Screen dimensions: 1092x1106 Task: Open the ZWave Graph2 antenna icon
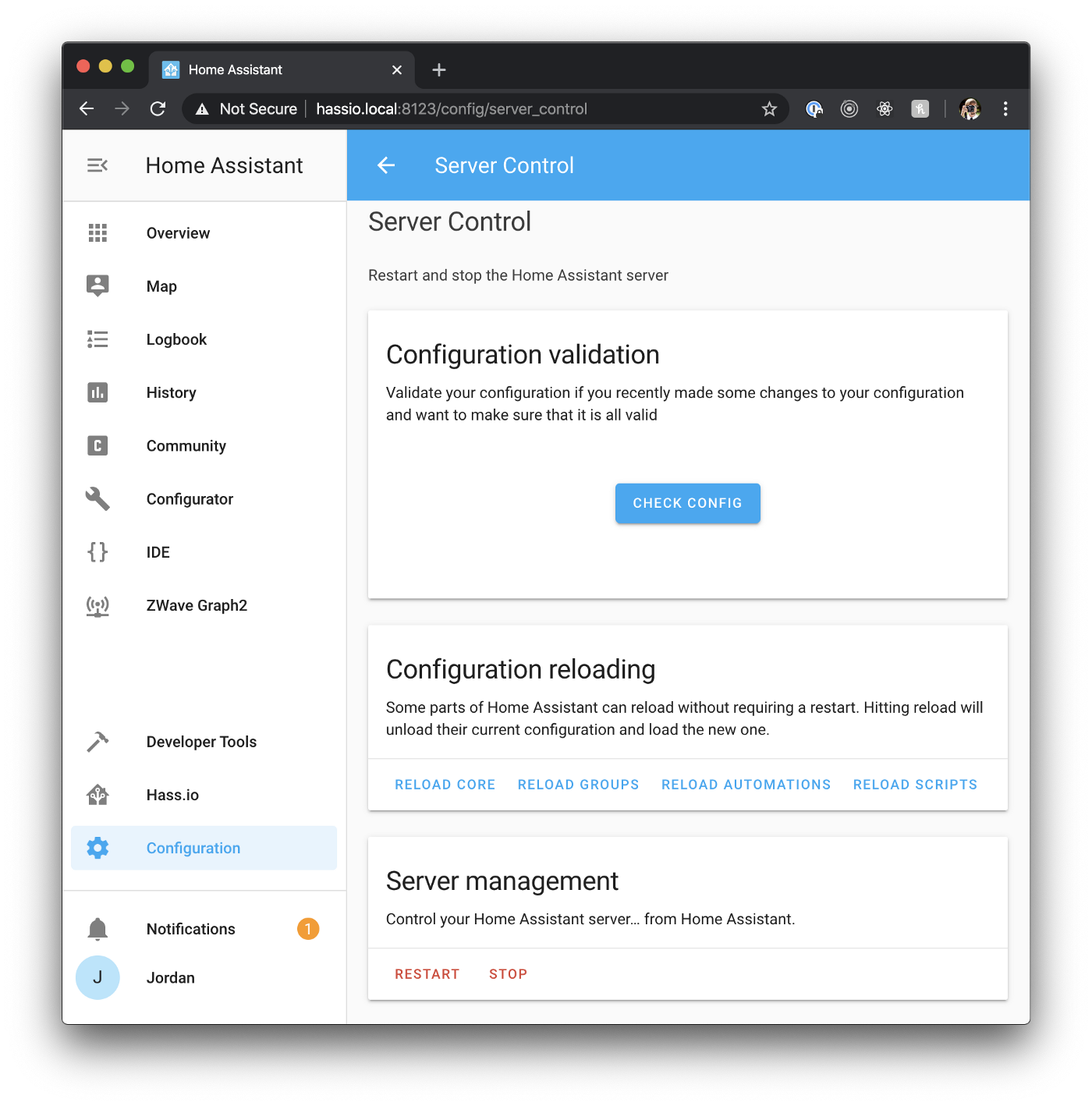(97, 605)
